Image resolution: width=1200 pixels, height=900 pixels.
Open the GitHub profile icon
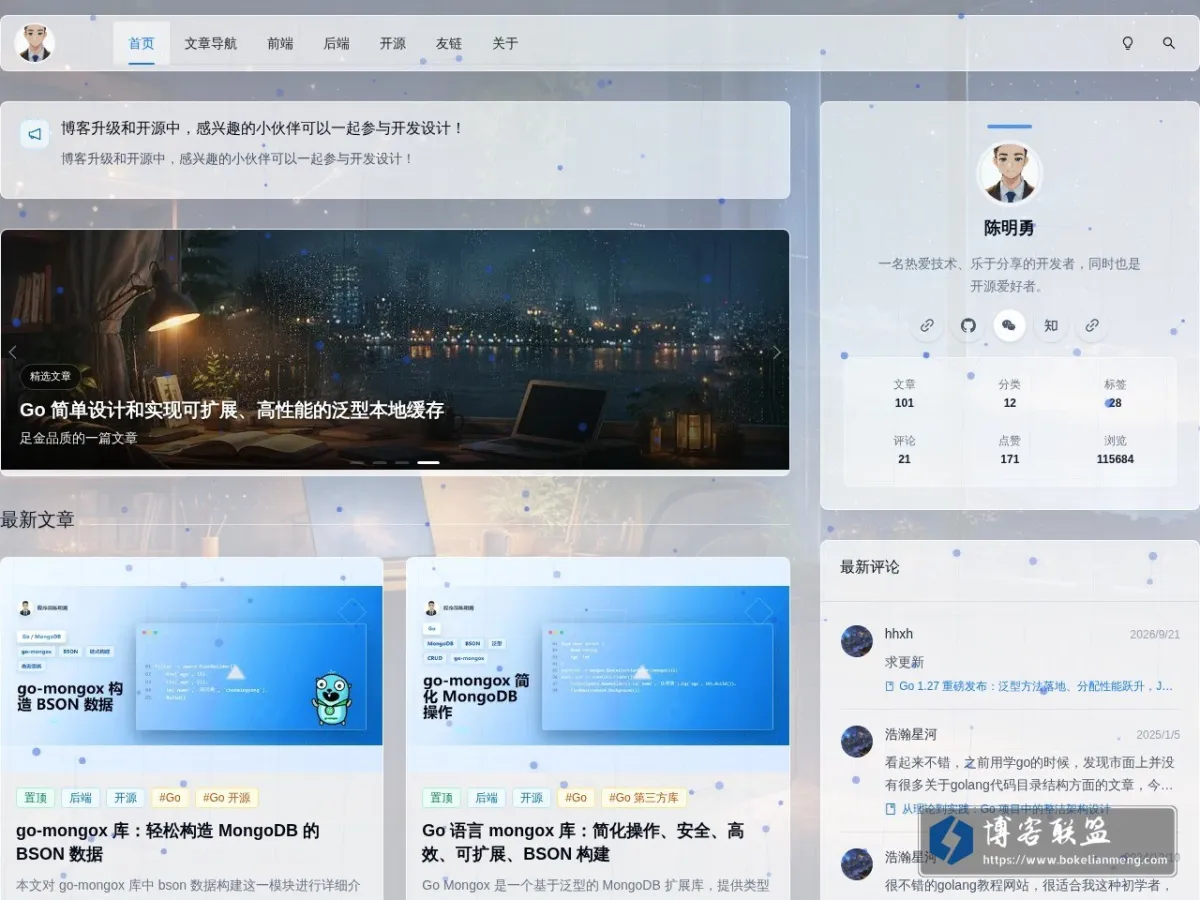tap(968, 325)
